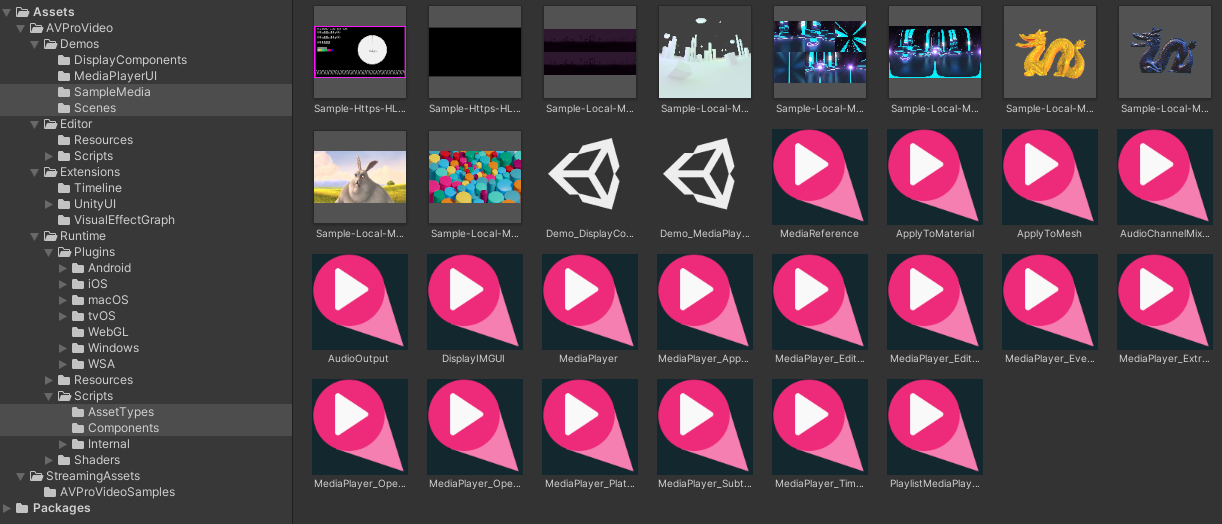Select the MediaPlayer_Eve... script icon
This screenshot has height=524, width=1222.
(1049, 301)
